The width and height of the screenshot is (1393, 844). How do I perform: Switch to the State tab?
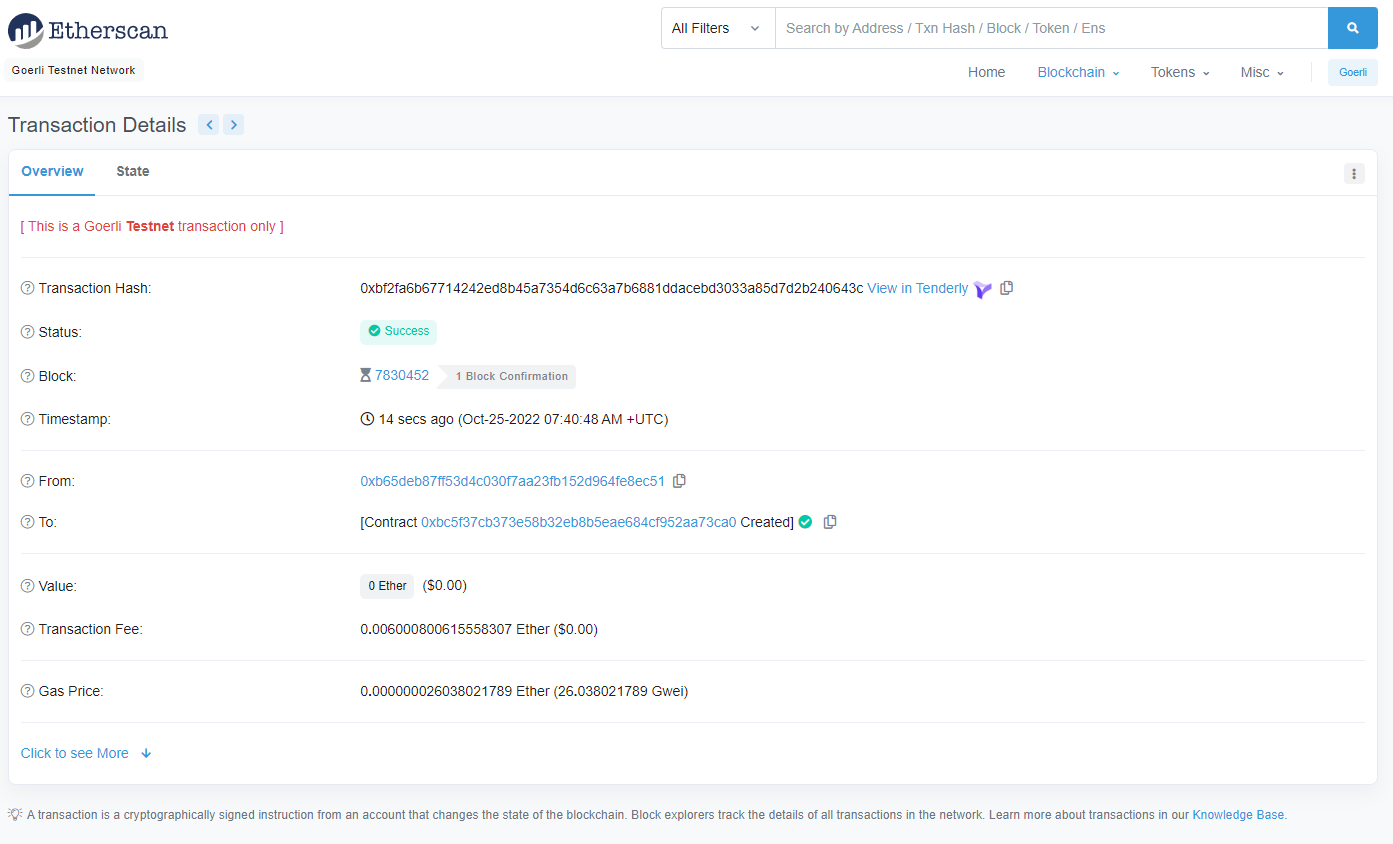[x=132, y=171]
